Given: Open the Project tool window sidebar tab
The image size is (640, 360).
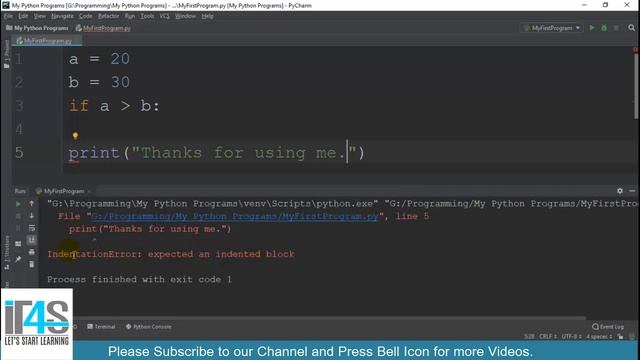Looking at the screenshot, I should [x=6, y=53].
